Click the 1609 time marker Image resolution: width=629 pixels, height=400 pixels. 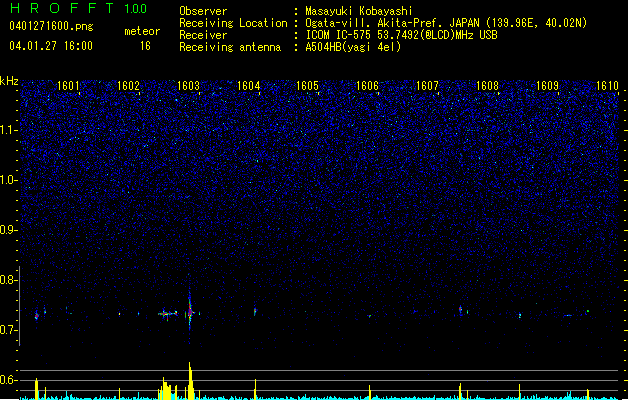click(548, 86)
